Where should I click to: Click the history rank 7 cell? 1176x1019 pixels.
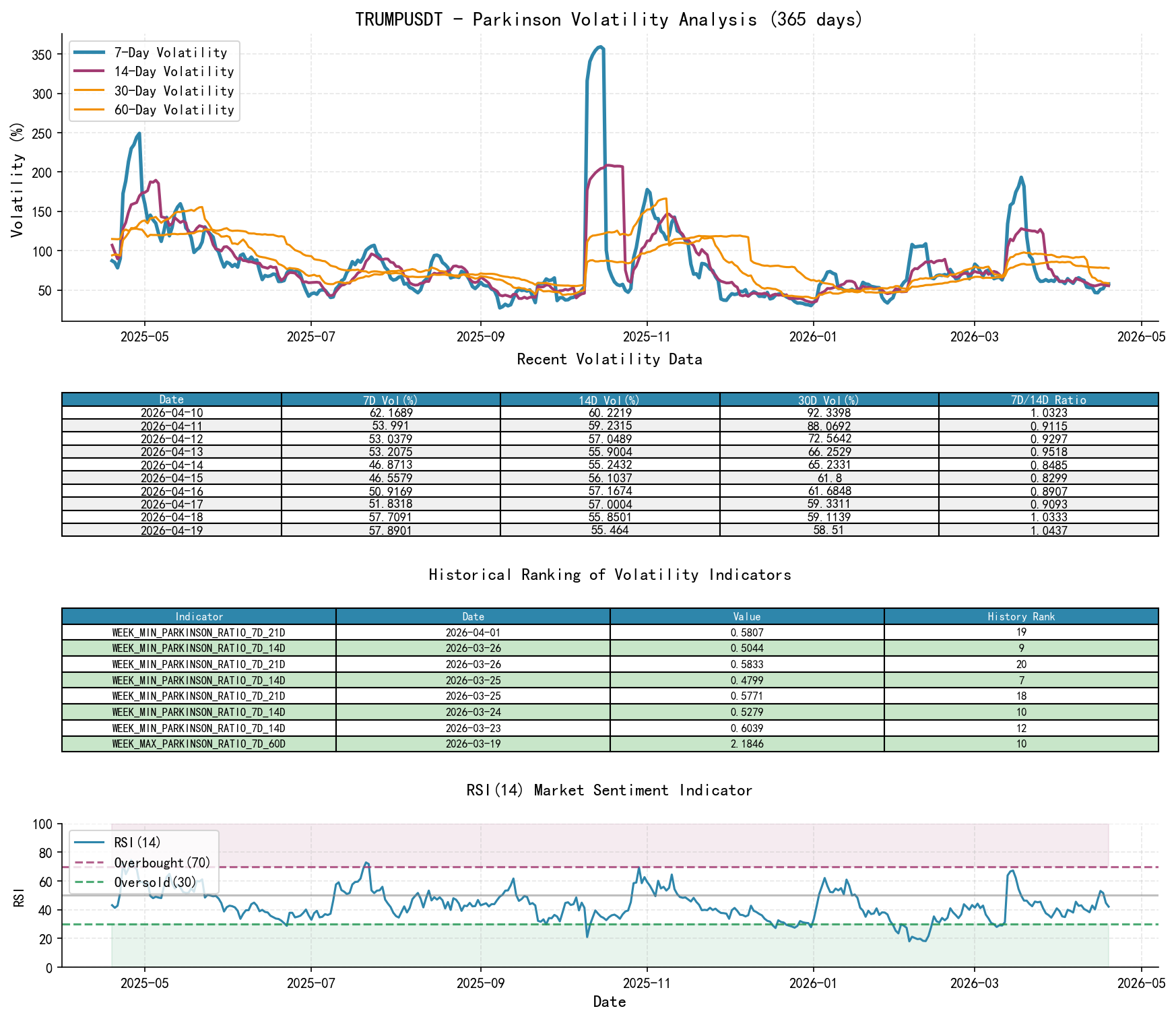click(x=1021, y=680)
